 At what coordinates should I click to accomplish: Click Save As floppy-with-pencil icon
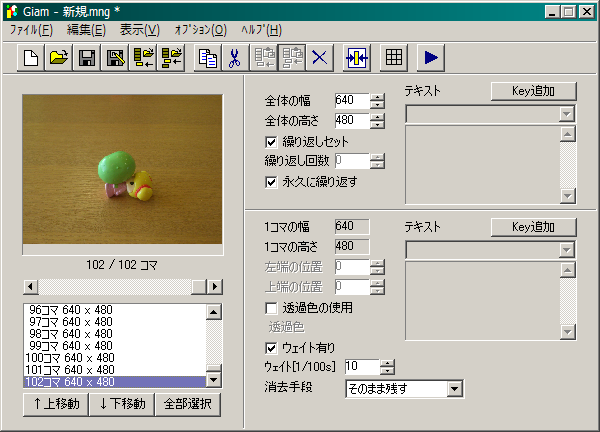115,58
